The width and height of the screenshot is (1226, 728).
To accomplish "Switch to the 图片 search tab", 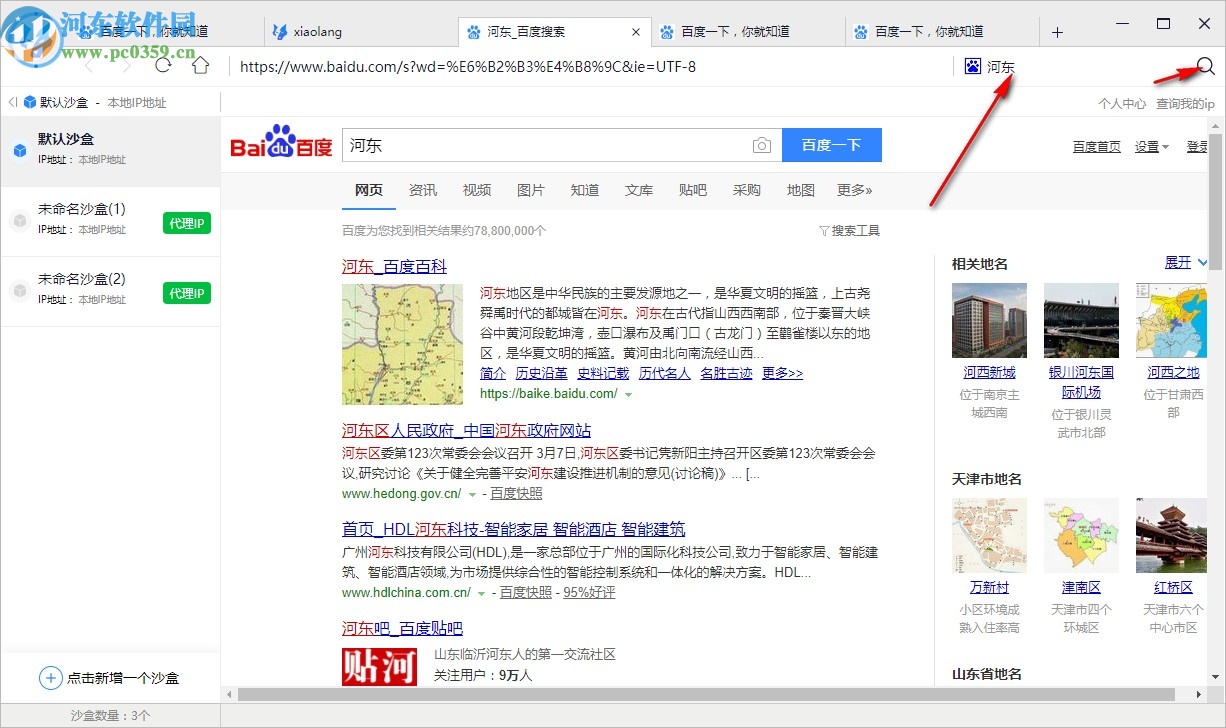I will click(531, 190).
